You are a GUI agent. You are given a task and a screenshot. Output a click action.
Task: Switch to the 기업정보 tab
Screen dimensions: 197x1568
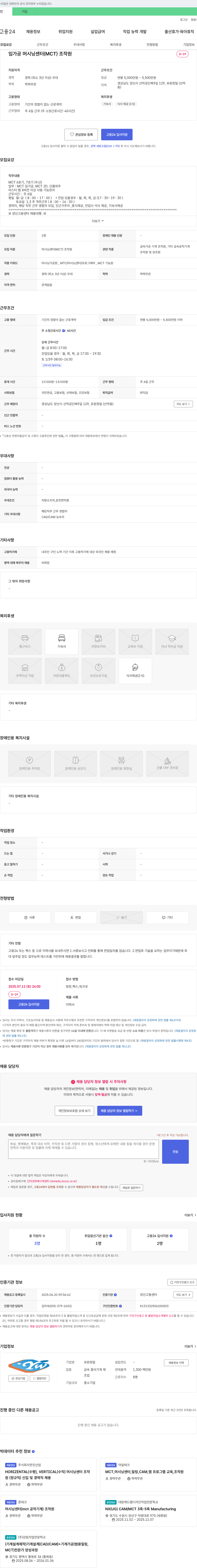189,44
